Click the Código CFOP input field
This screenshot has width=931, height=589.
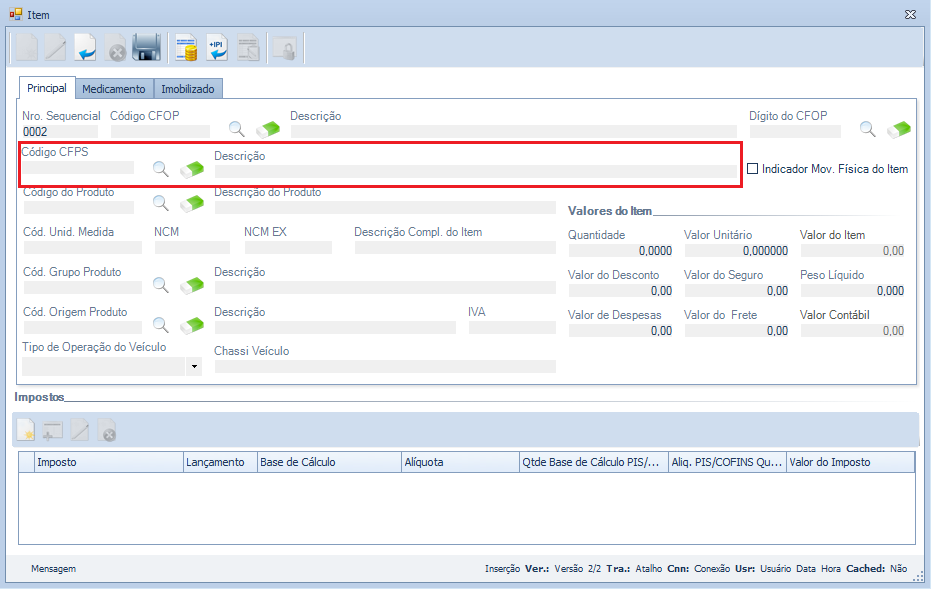coord(160,131)
